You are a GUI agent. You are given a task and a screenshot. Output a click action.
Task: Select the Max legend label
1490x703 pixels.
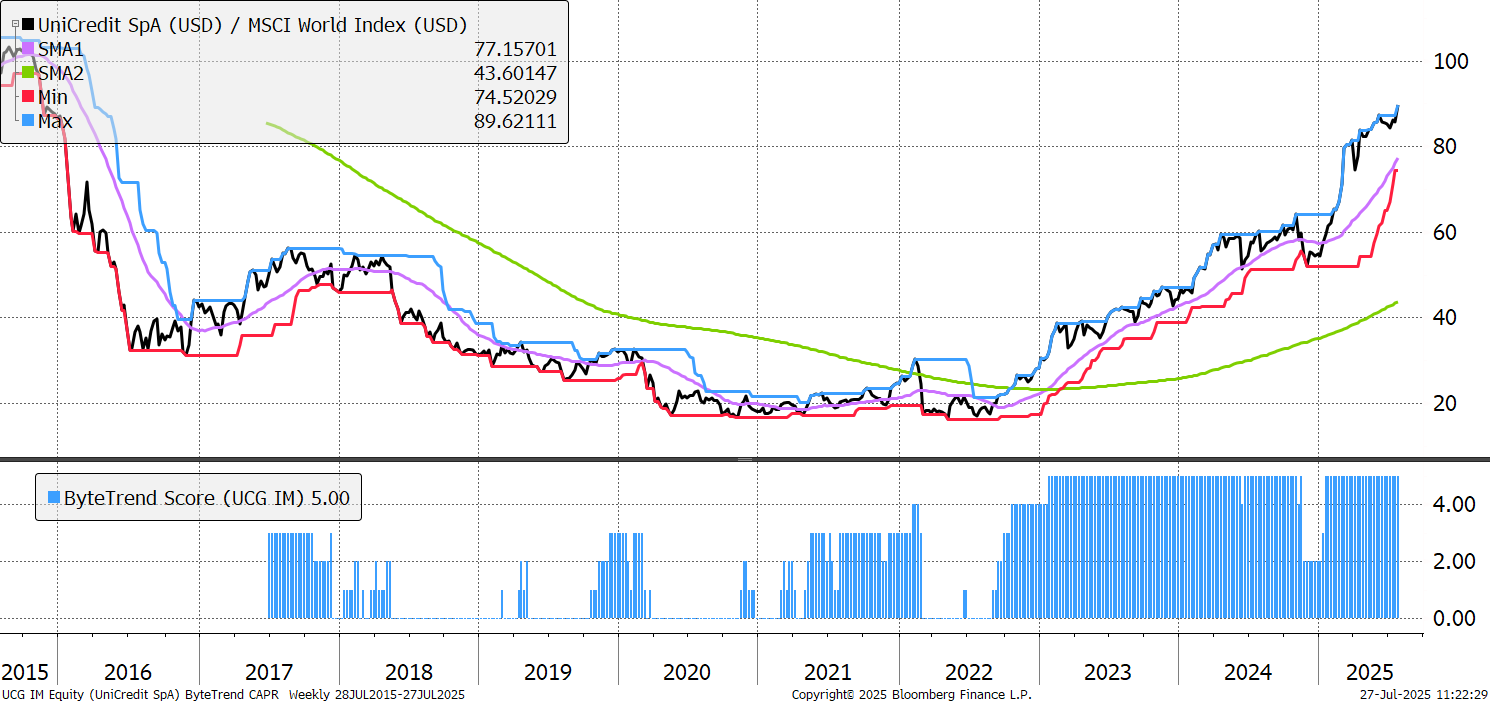55,121
